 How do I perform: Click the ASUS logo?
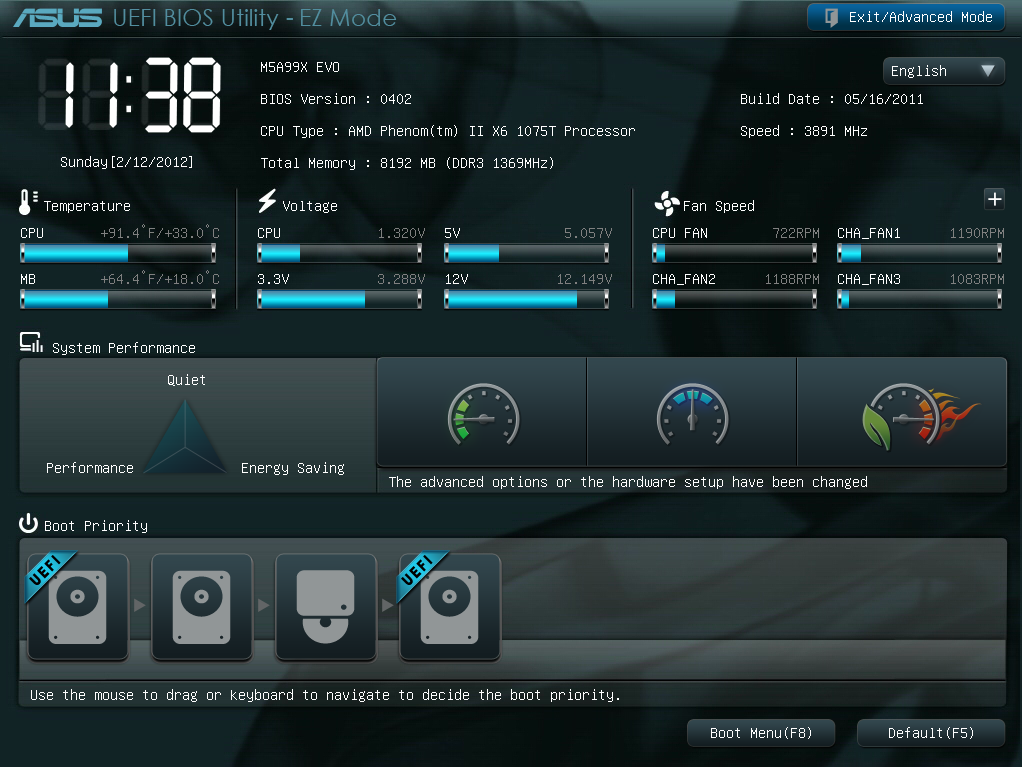tap(57, 18)
